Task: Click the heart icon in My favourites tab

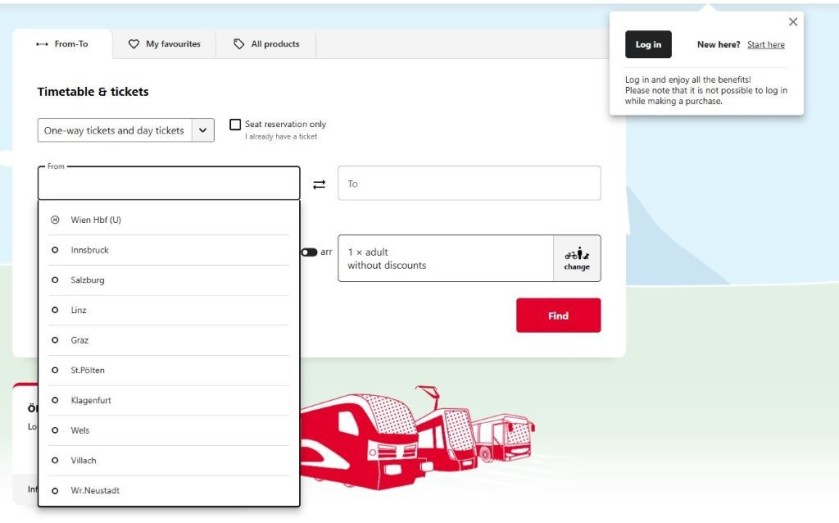Action: pos(134,44)
